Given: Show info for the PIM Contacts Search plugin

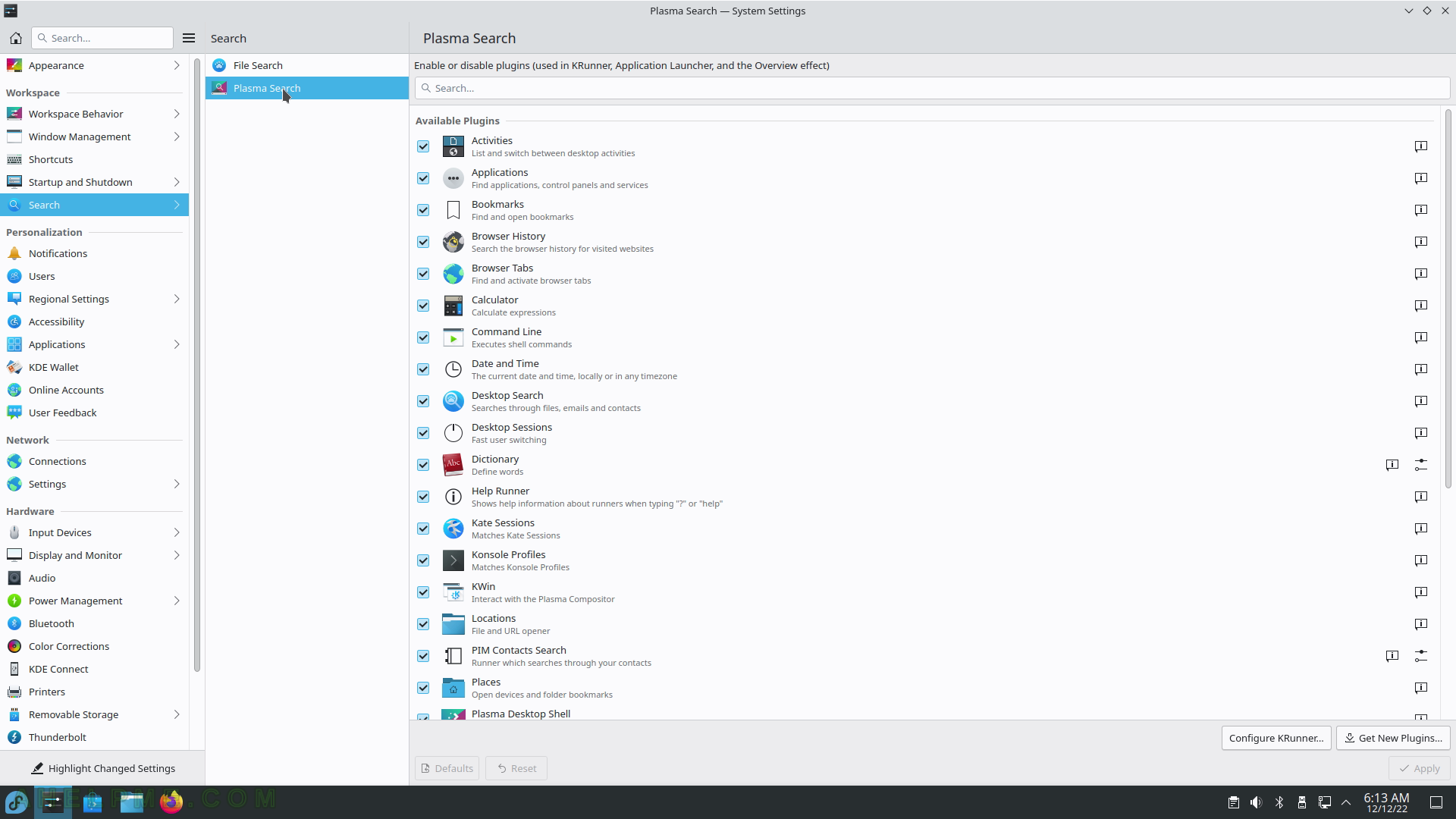Looking at the screenshot, I should 1392,656.
